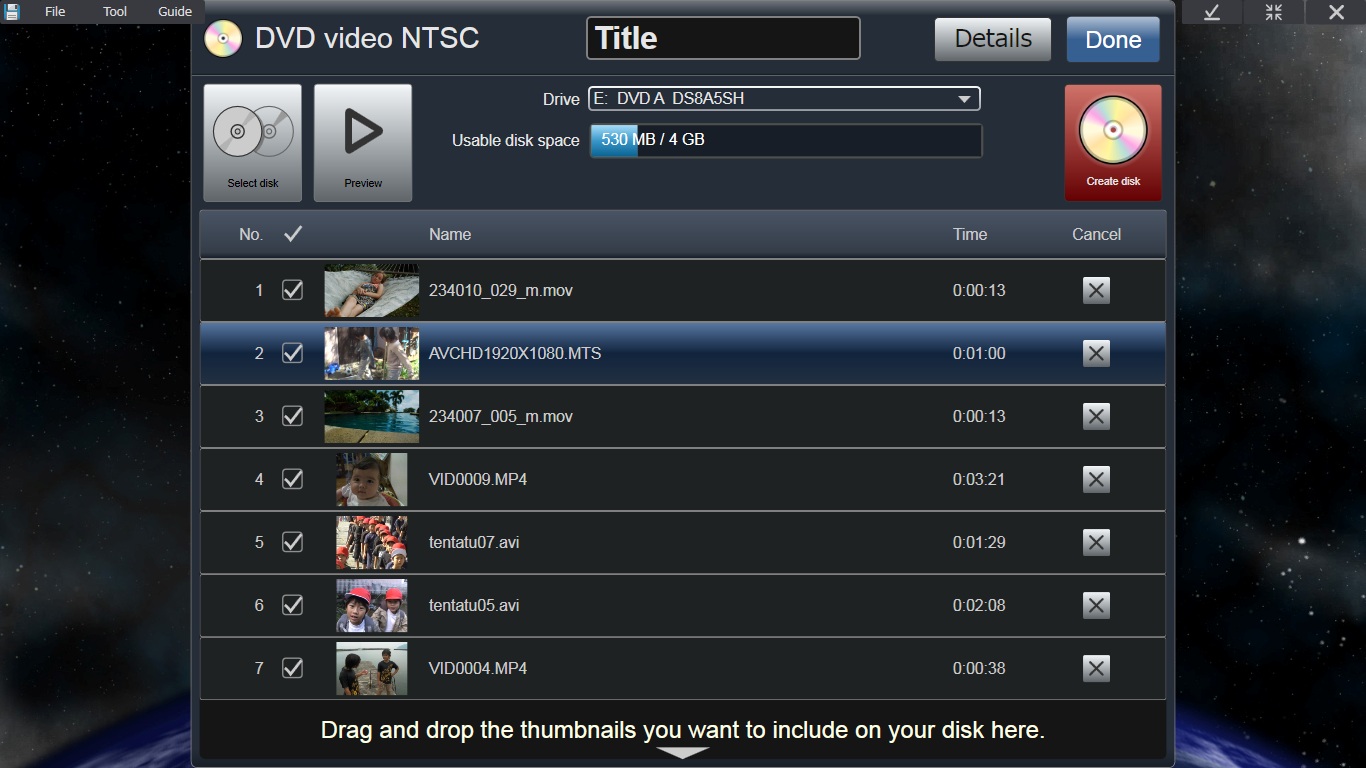Open the Drive dropdown showing E: DVD A DS8A5SH
This screenshot has height=768, width=1366.
tap(784, 99)
